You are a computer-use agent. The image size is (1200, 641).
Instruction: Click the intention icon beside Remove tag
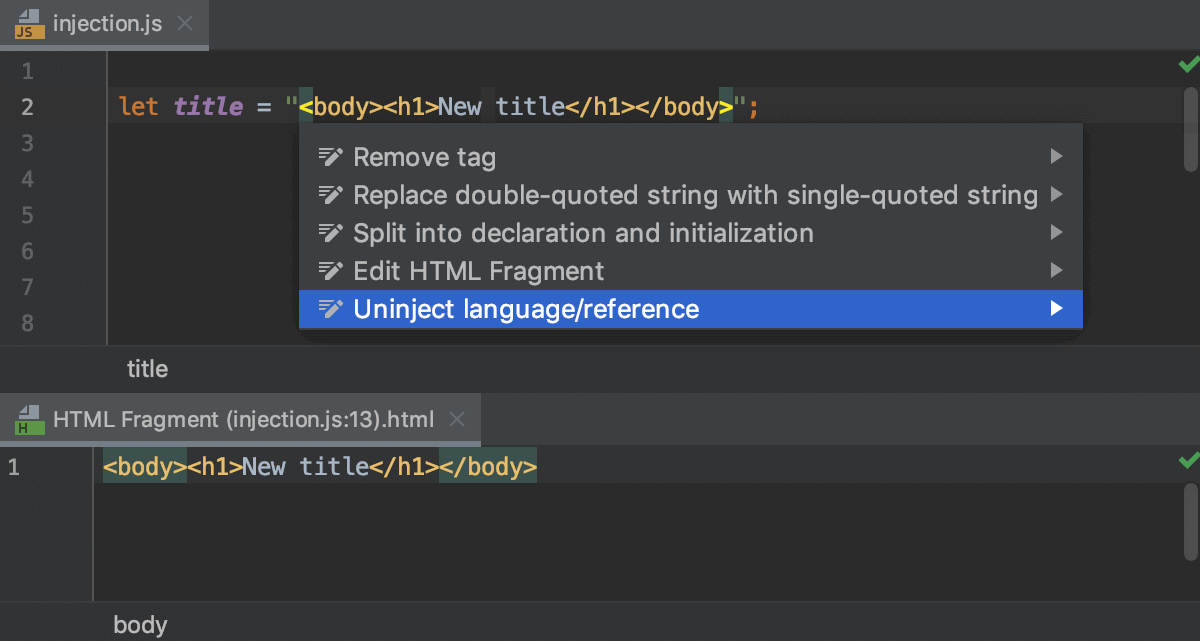[x=331, y=156]
